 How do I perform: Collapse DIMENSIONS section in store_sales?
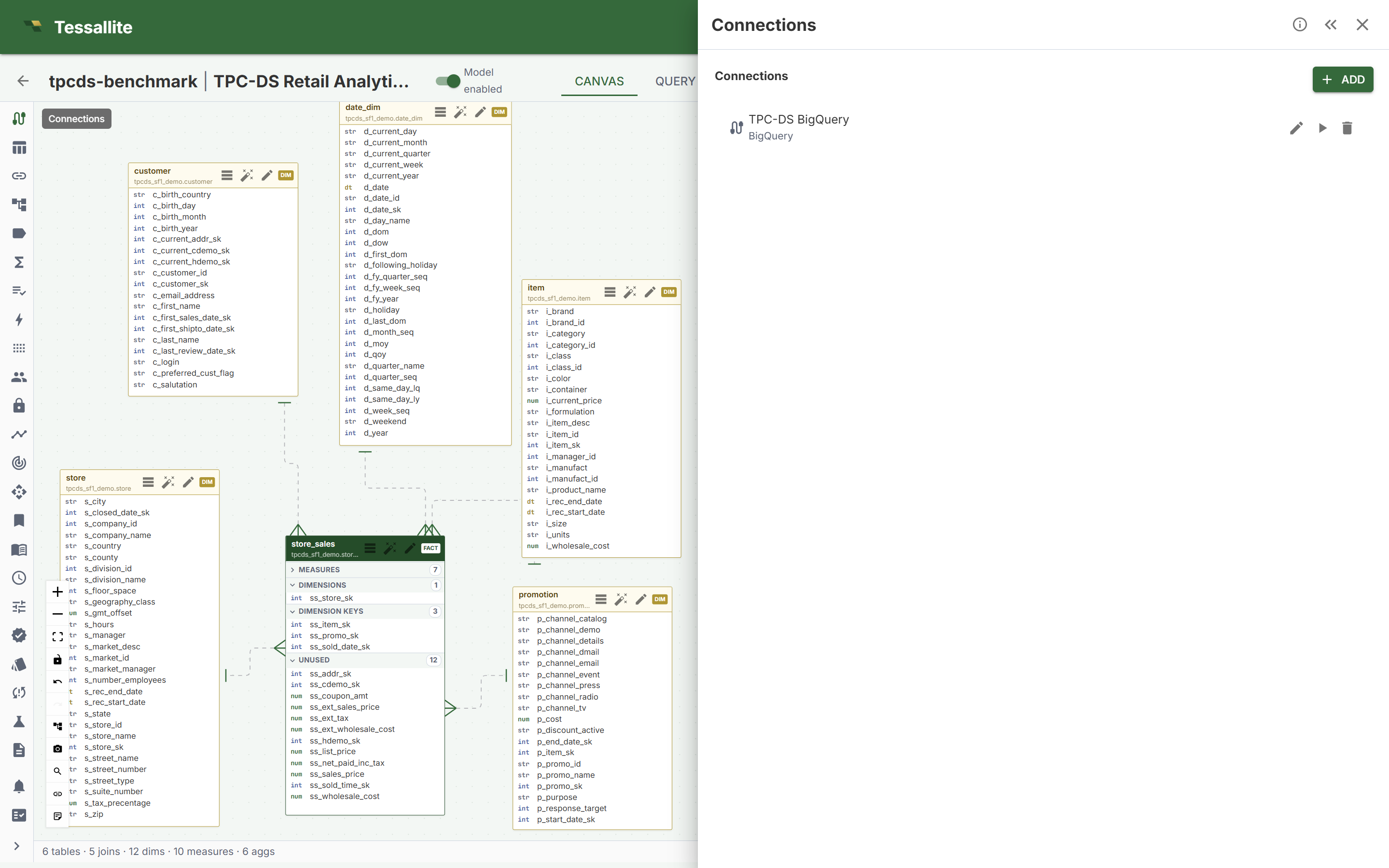coord(365,585)
